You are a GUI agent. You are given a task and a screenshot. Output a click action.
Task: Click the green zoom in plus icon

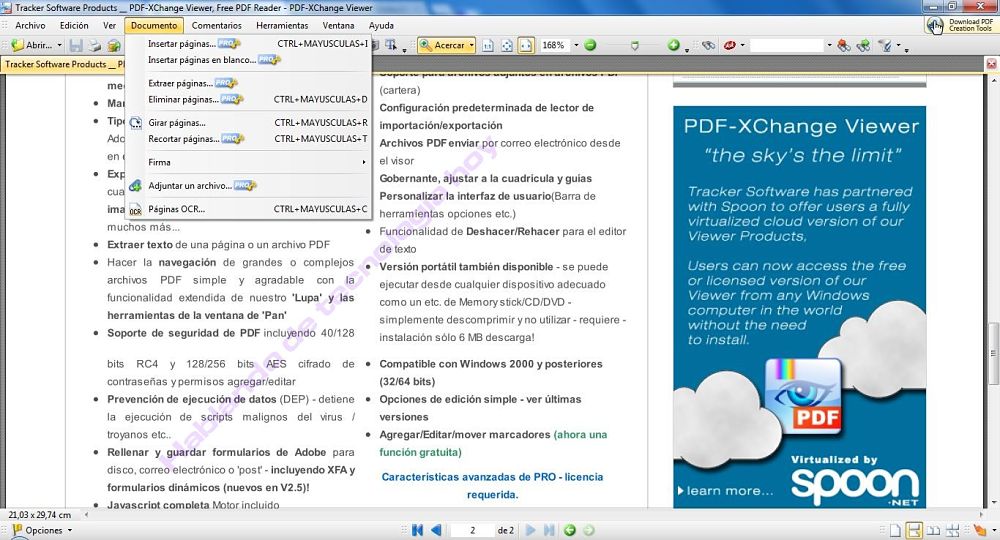point(673,45)
